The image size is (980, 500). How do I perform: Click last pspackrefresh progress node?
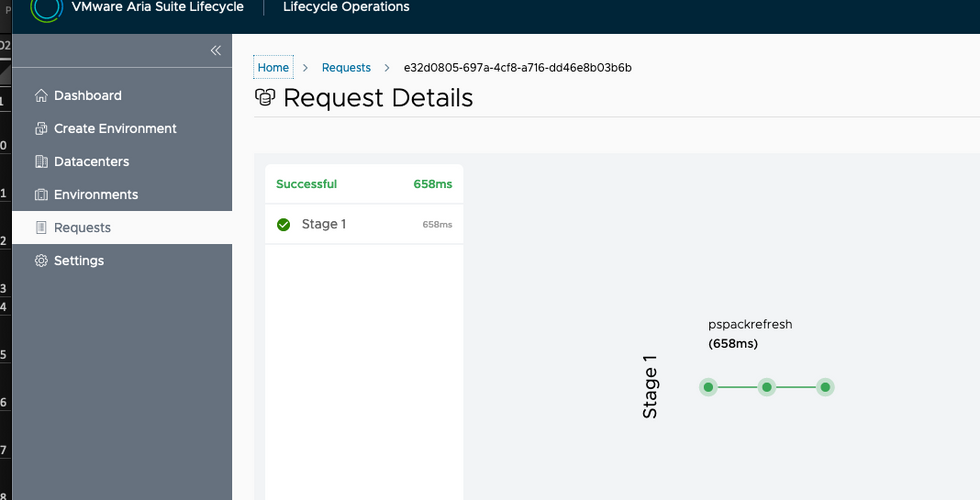pyautogui.click(x=825, y=387)
